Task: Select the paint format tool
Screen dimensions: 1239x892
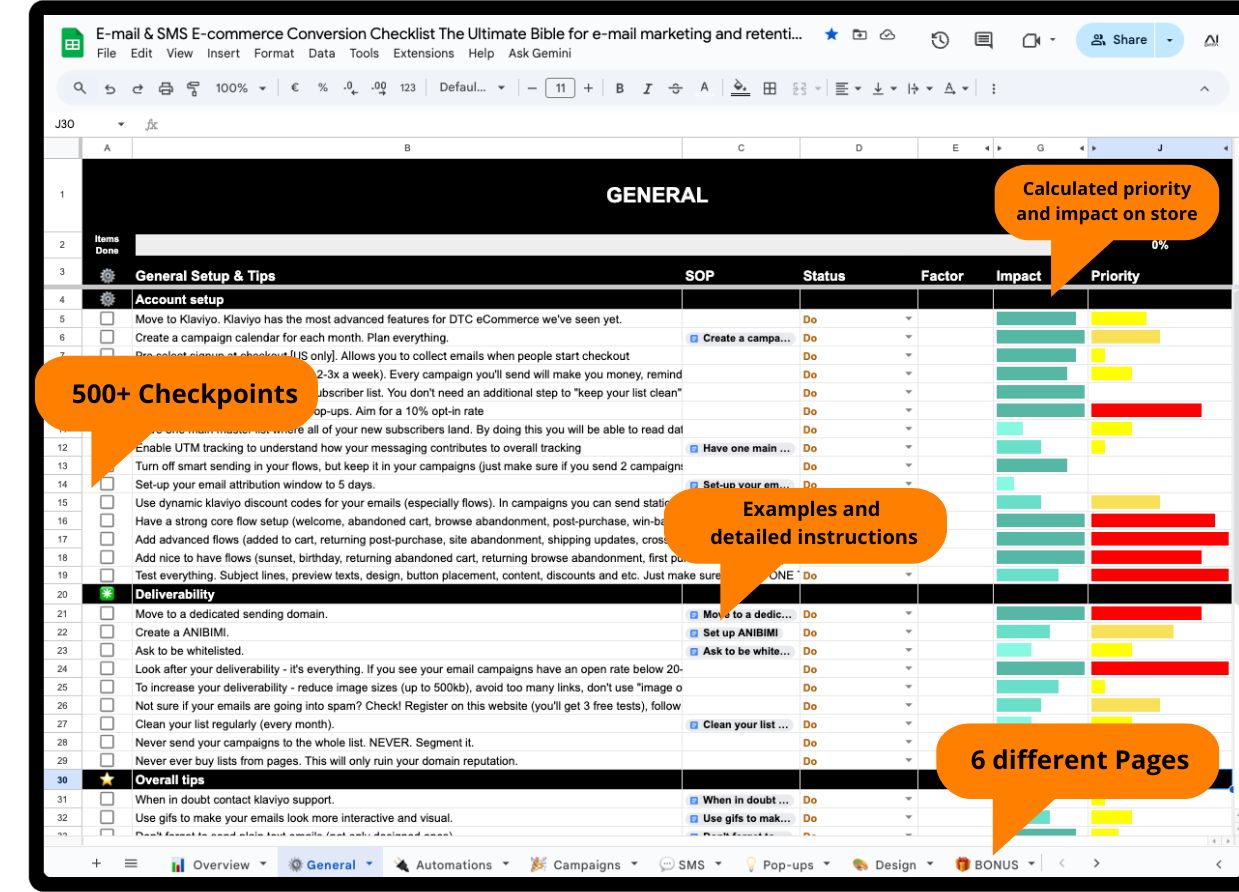Action: tap(193, 88)
